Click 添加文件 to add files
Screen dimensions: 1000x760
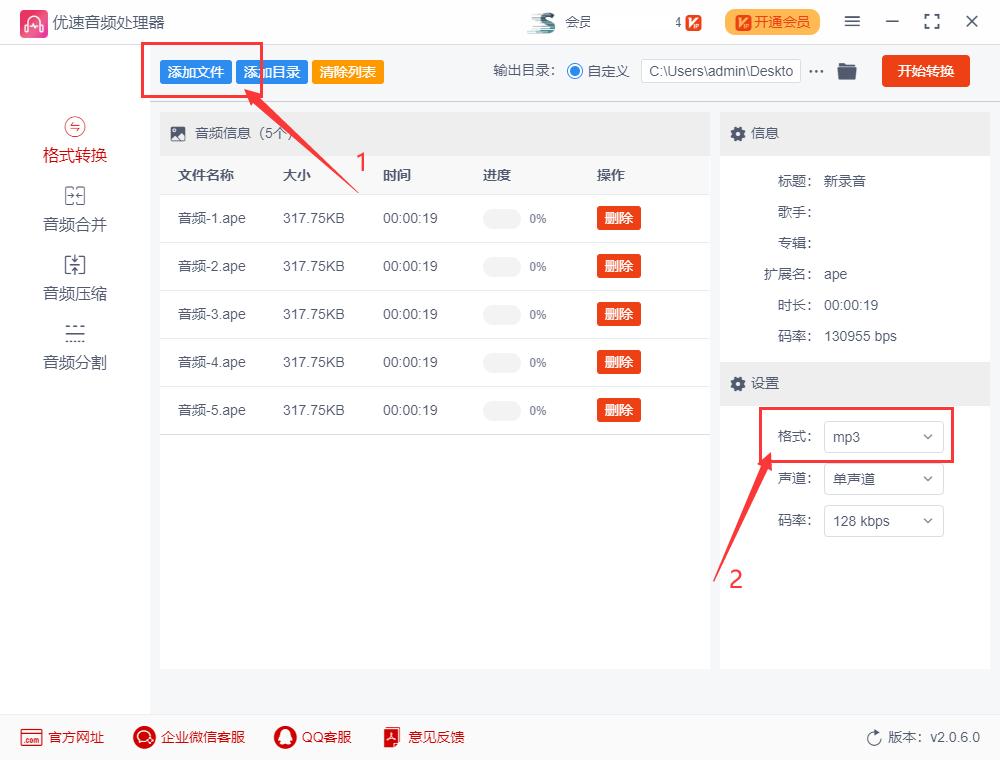[196, 72]
